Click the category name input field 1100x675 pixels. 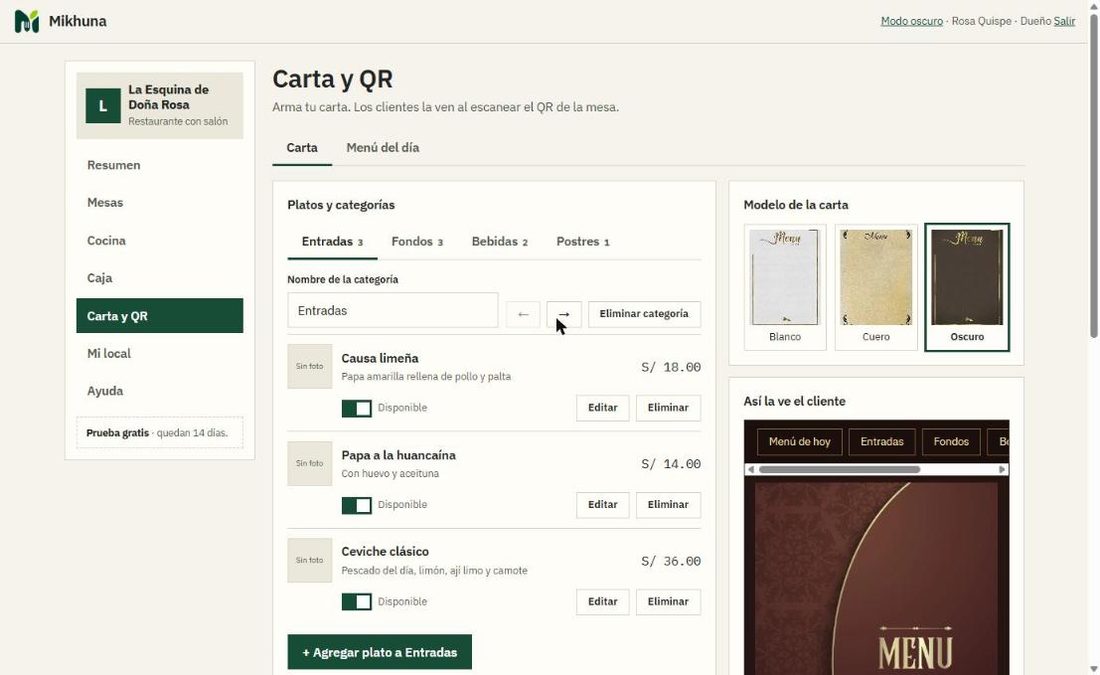[393, 310]
